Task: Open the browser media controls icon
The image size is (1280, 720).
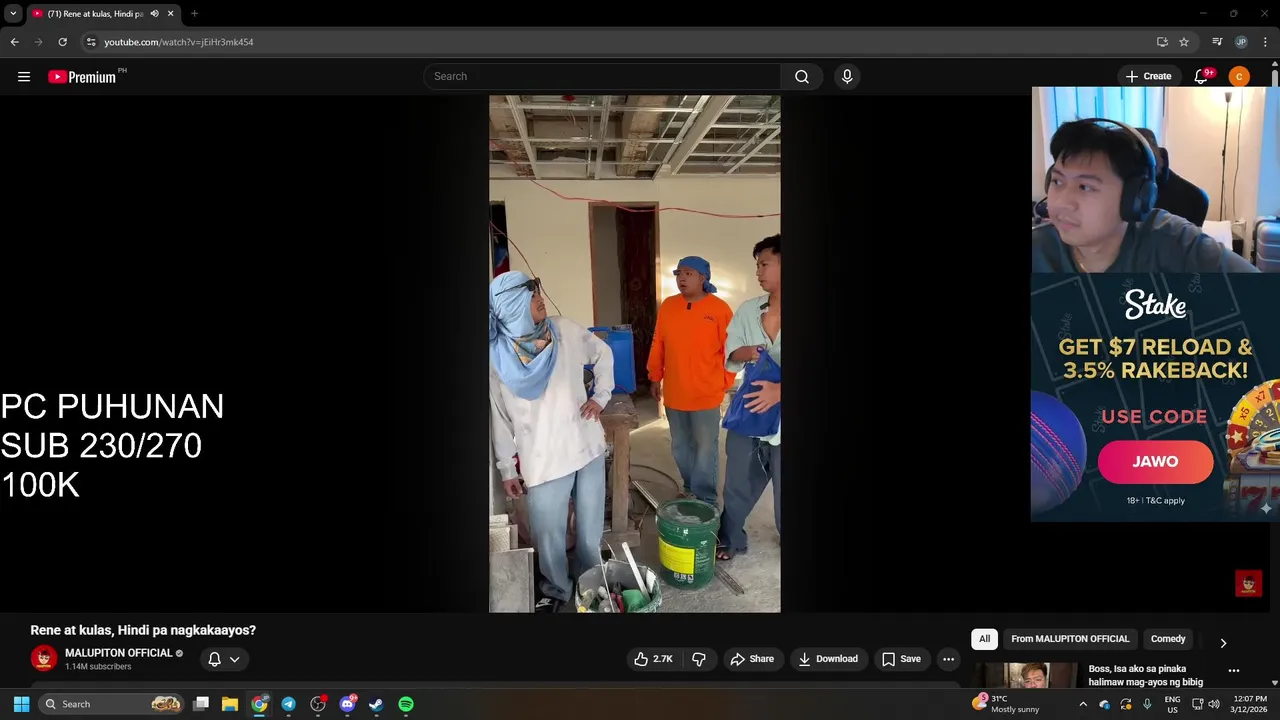Action: pos(1217,42)
